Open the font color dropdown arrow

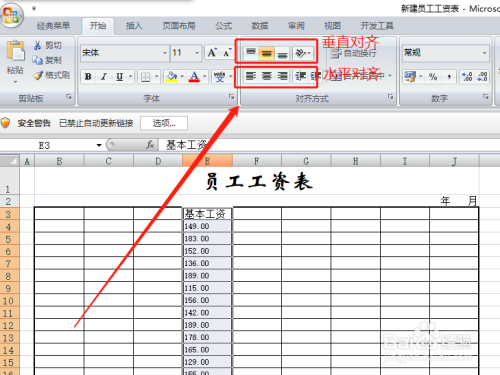coord(205,77)
